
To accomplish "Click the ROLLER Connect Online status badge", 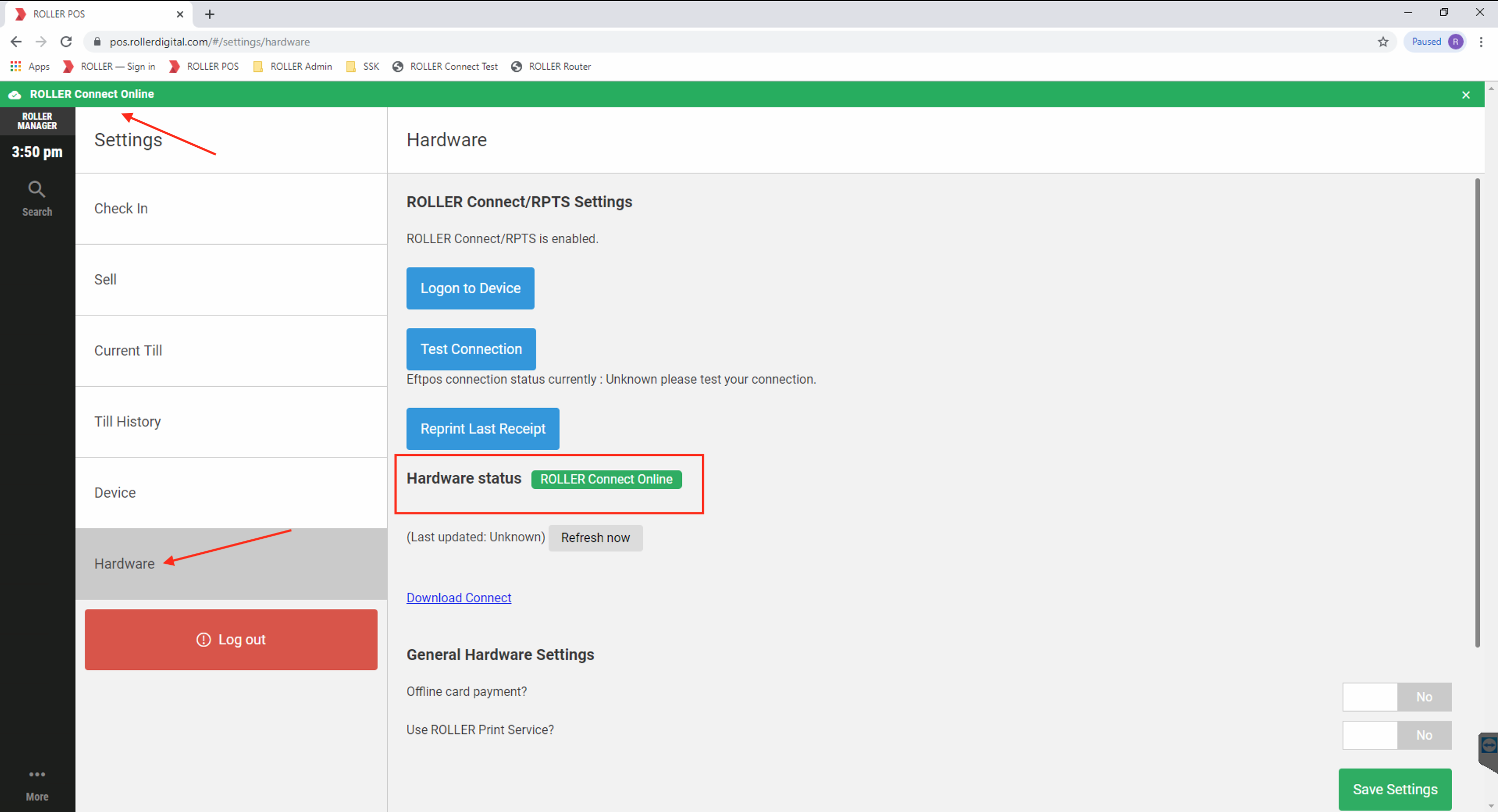I will pyautogui.click(x=606, y=479).
